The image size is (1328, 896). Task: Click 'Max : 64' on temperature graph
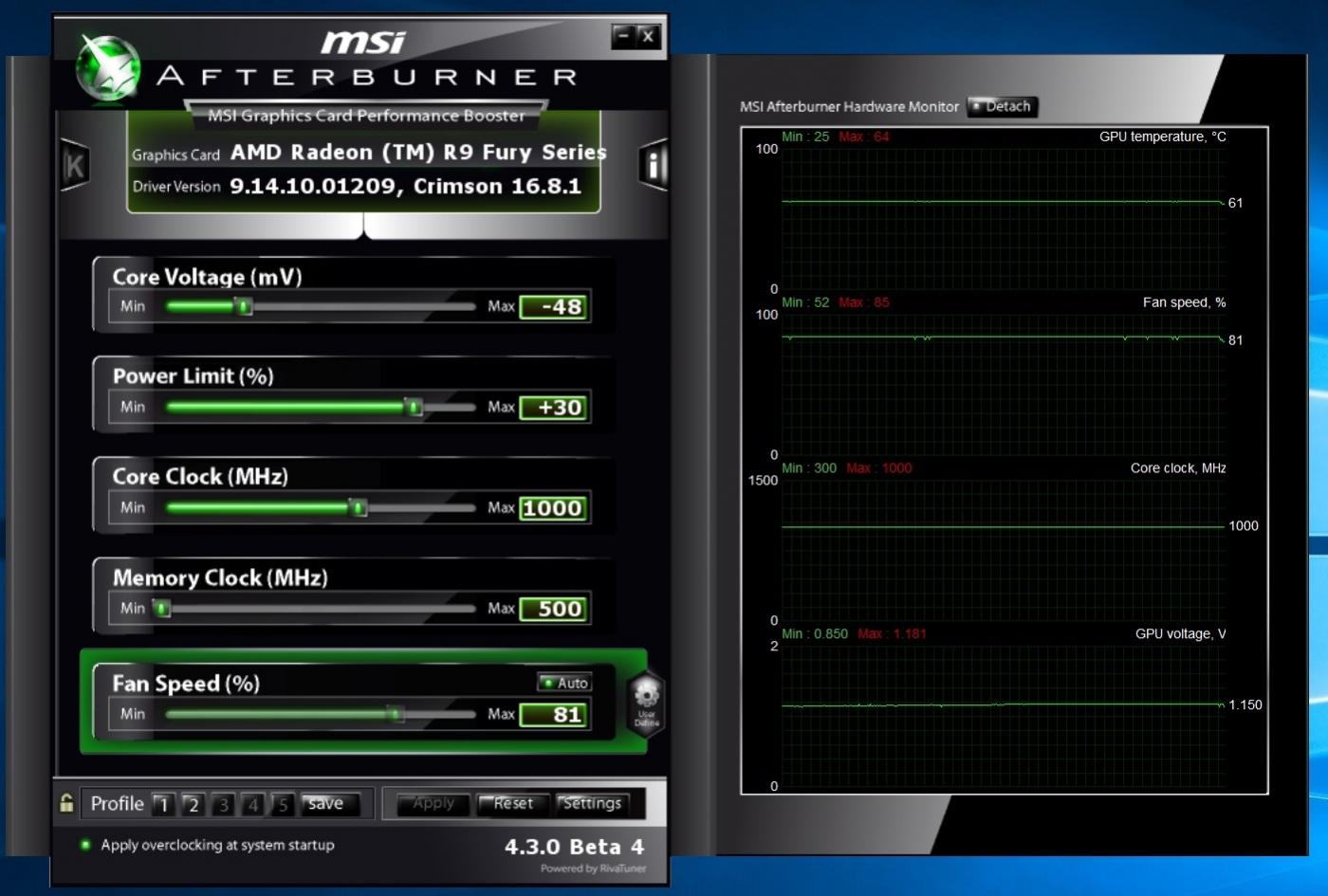tap(863, 137)
